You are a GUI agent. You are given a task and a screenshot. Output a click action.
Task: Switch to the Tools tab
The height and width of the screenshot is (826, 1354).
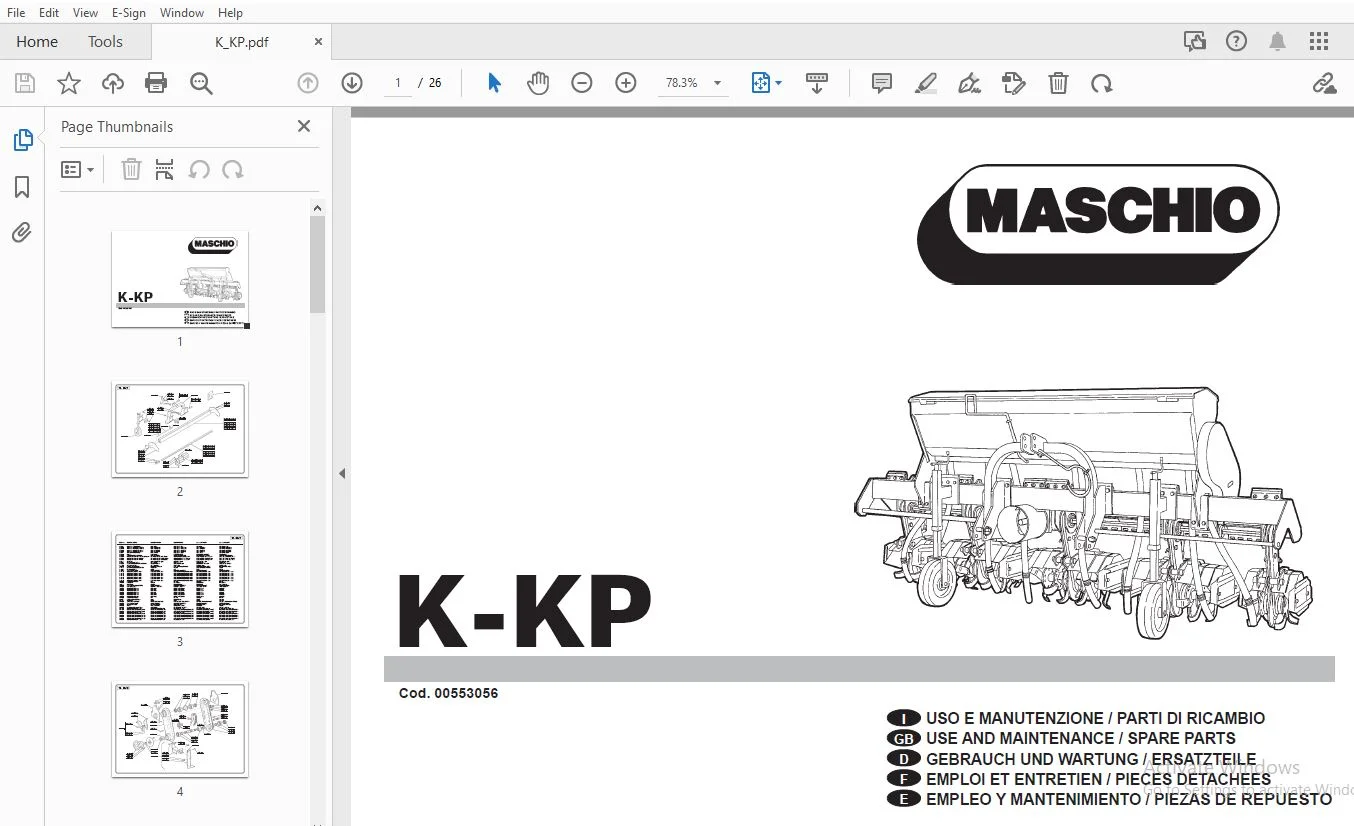(x=105, y=42)
